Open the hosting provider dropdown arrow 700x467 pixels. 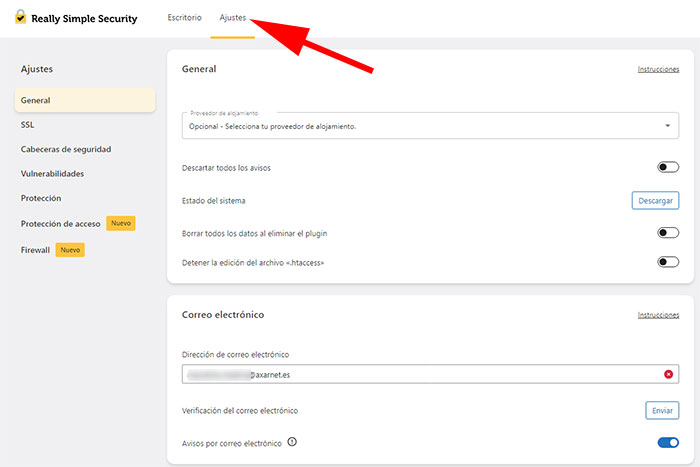point(667,125)
